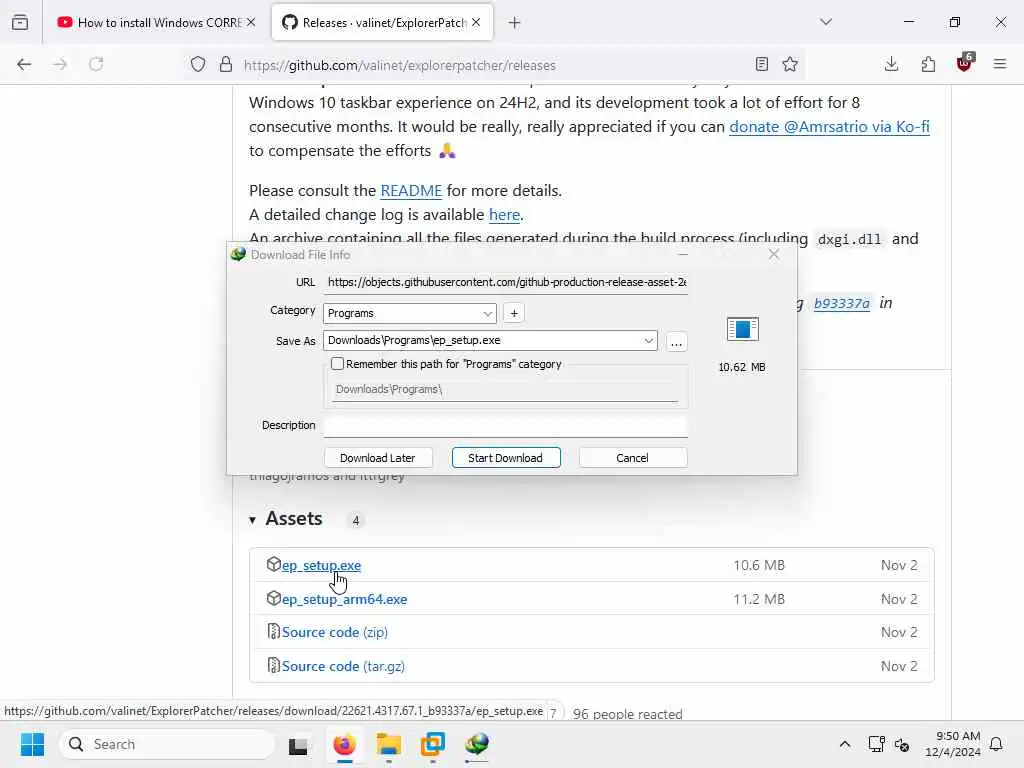Image resolution: width=1024 pixels, height=768 pixels.
Task: Open Internet Download Manager taskbar icon
Action: click(477, 744)
